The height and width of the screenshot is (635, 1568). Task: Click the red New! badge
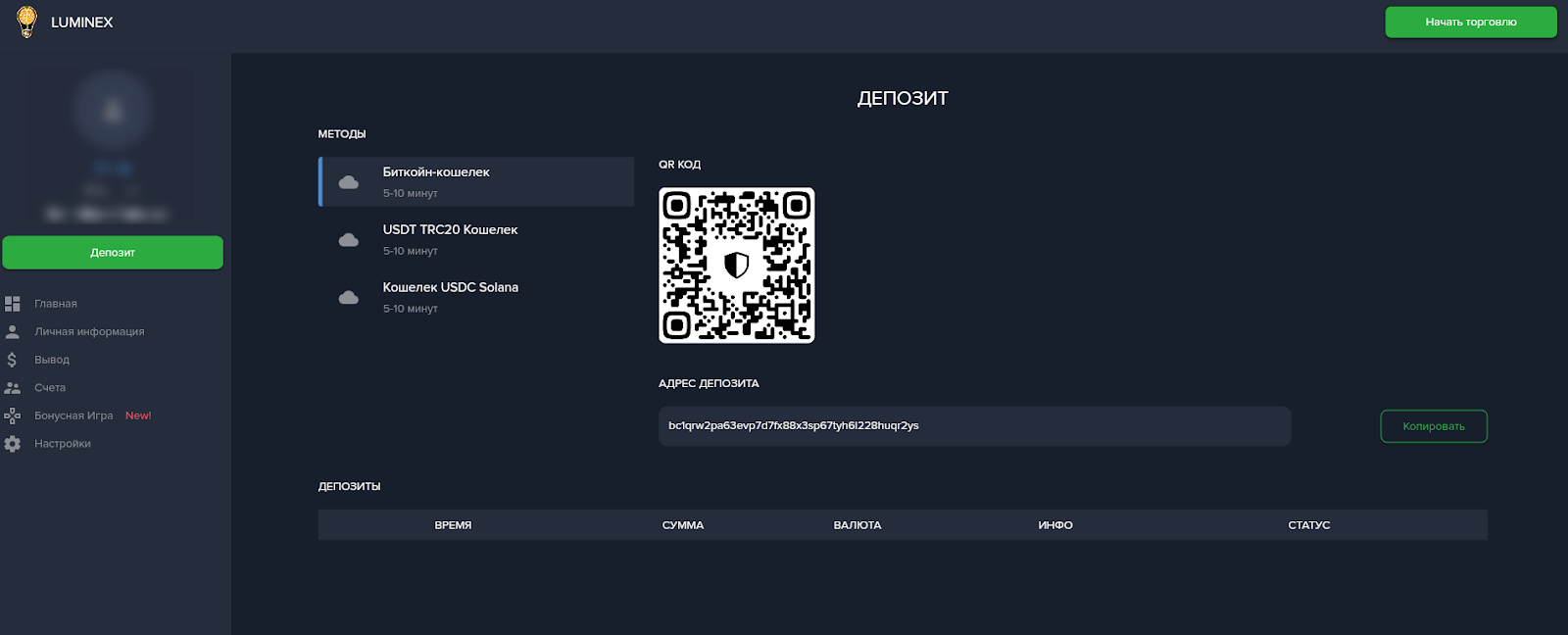(x=138, y=415)
